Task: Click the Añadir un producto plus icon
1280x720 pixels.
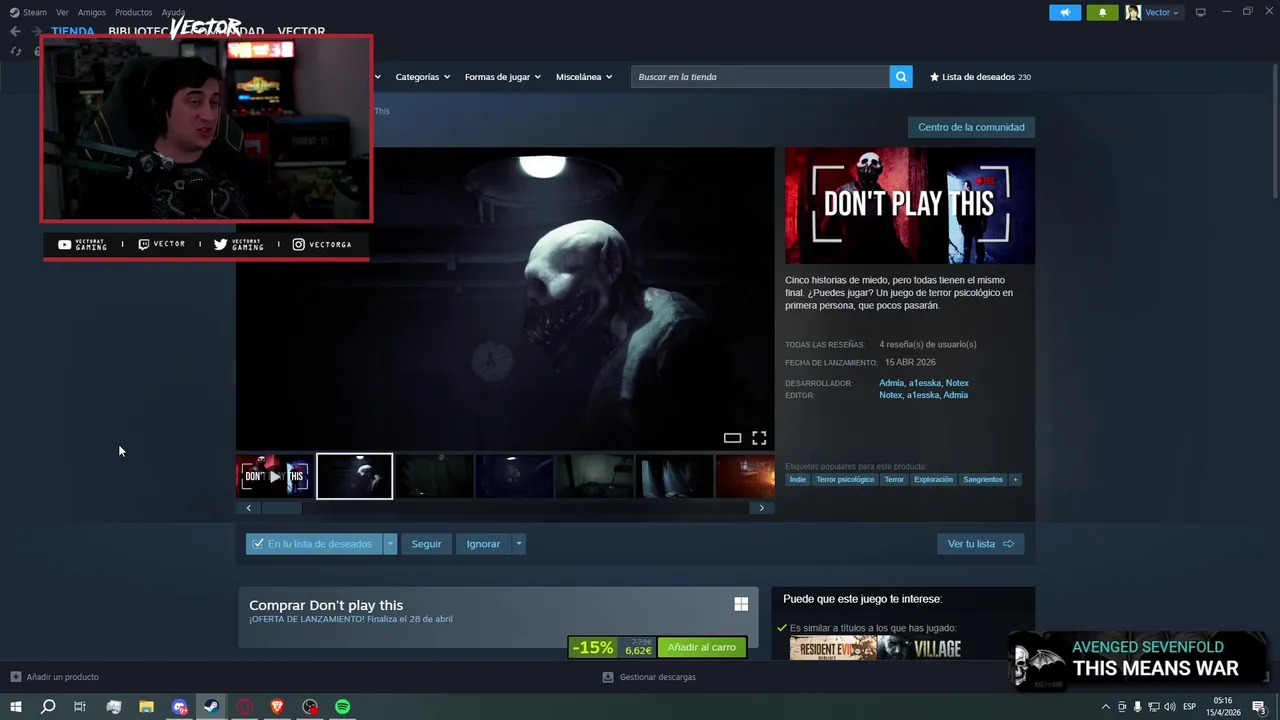Action: pos(15,677)
